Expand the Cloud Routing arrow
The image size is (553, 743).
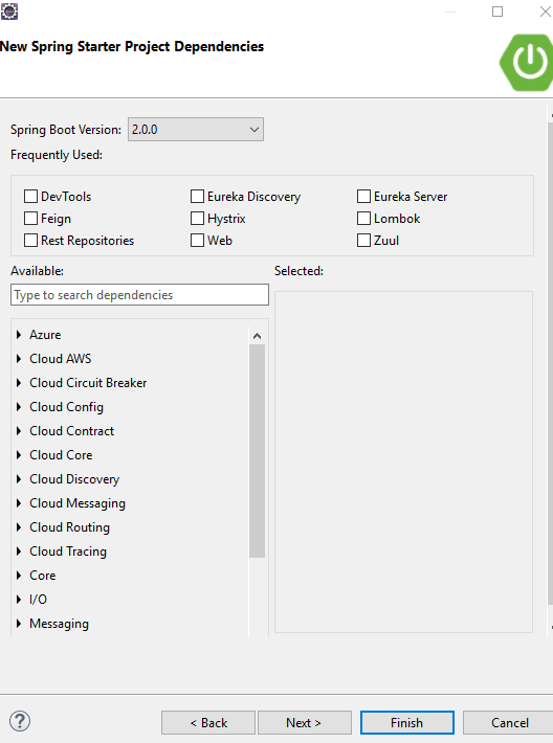click(19, 527)
